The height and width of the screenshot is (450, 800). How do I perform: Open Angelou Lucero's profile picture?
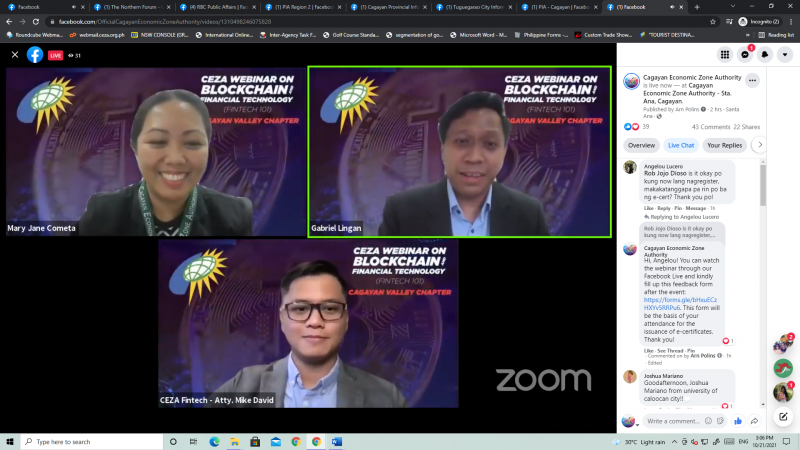point(630,167)
